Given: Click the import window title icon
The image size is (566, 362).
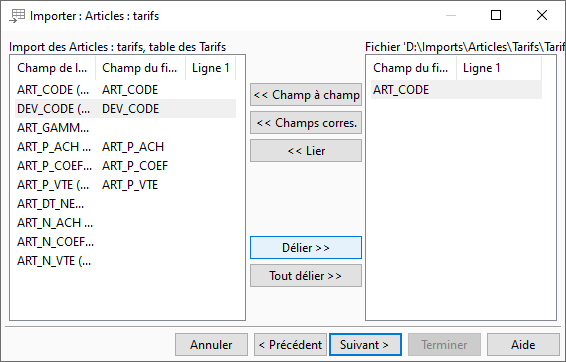Looking at the screenshot, I should [17, 16].
